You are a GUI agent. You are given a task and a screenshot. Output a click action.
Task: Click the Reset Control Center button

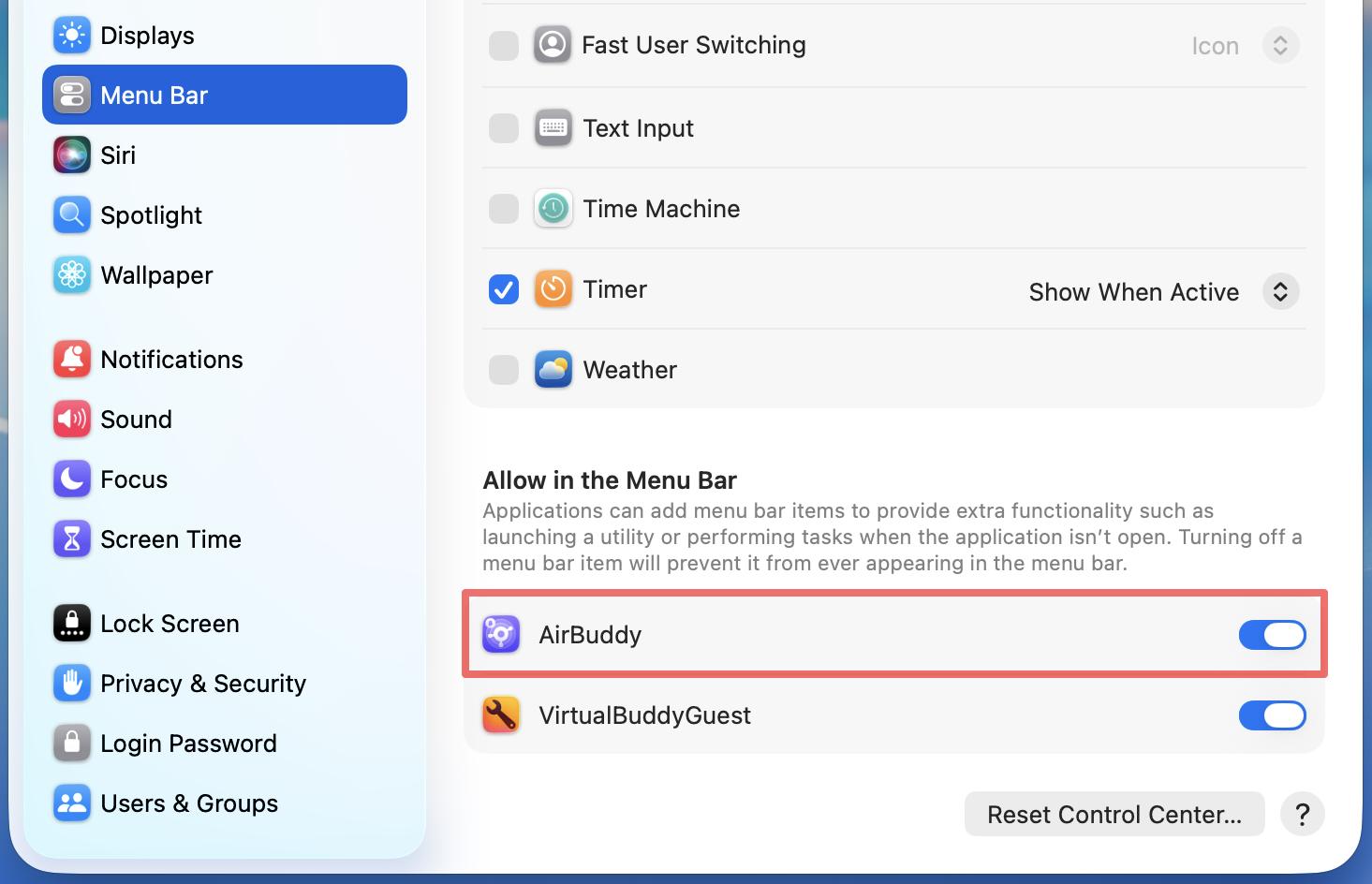point(1114,815)
